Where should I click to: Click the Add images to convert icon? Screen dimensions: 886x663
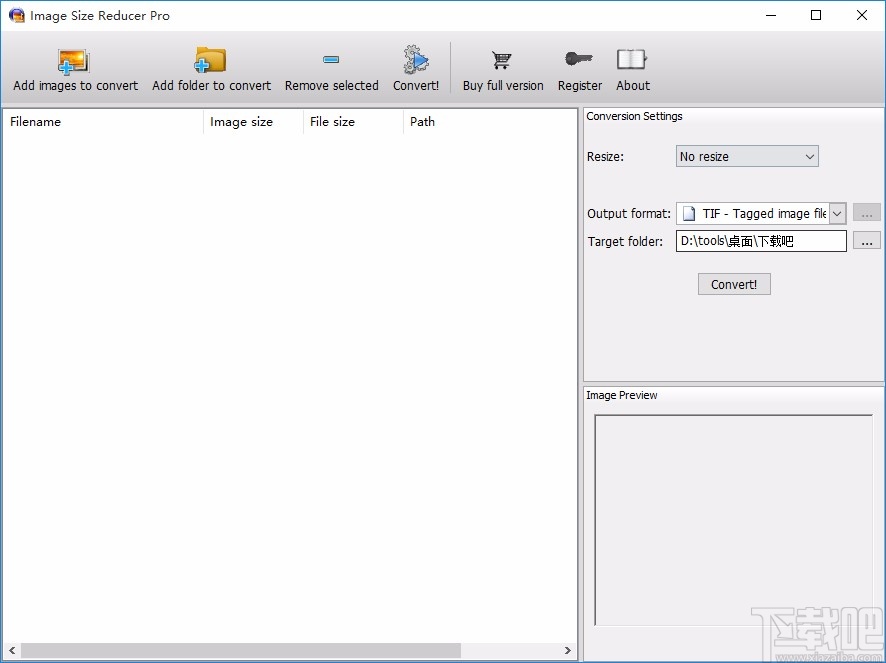(75, 61)
